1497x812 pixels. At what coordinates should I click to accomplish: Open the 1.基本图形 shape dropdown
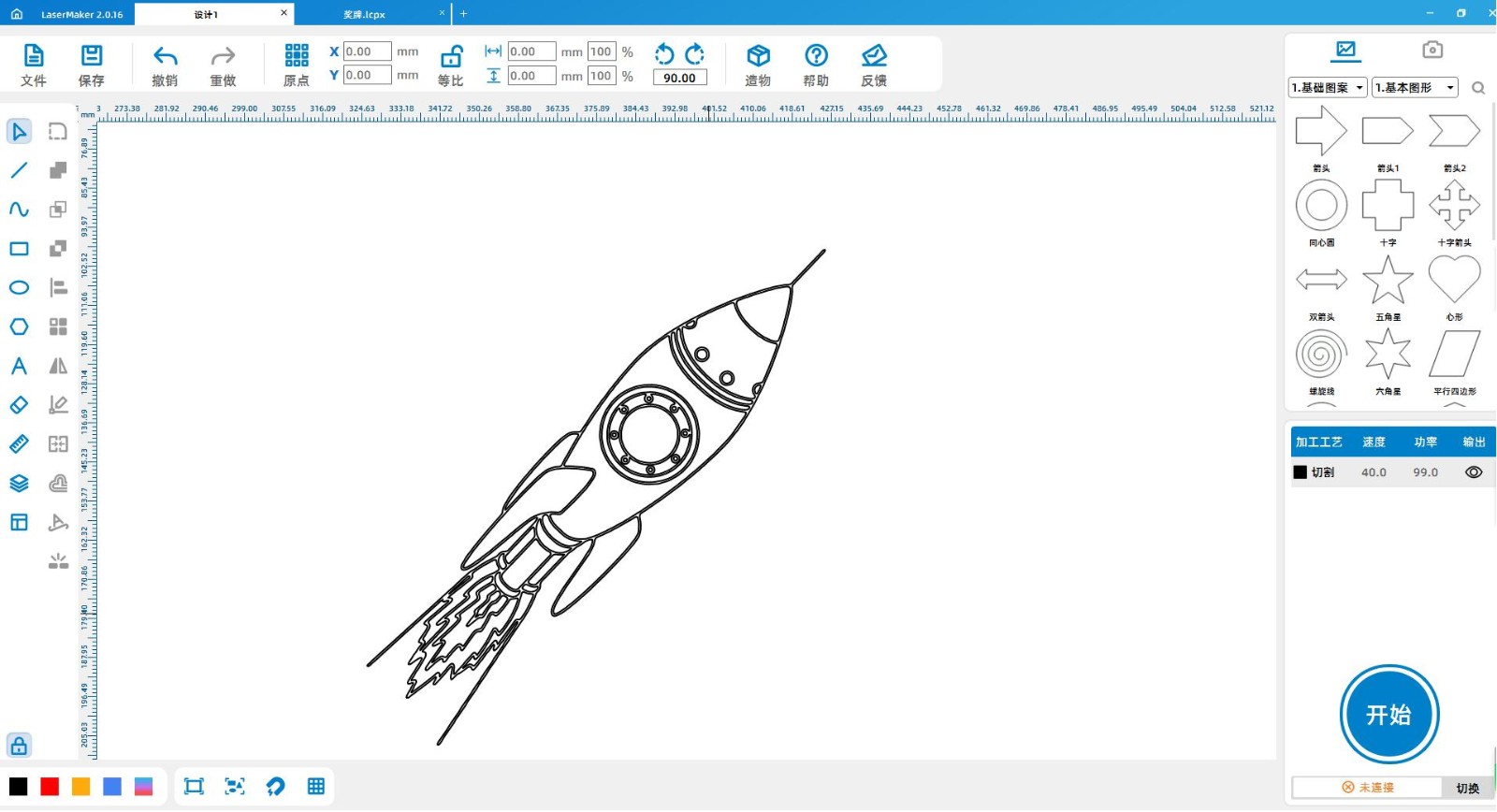(1415, 88)
